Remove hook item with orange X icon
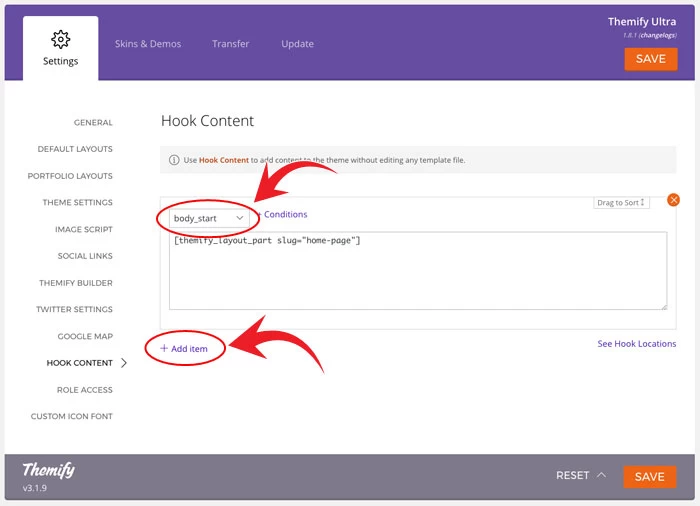This screenshot has width=700, height=506. point(673,200)
